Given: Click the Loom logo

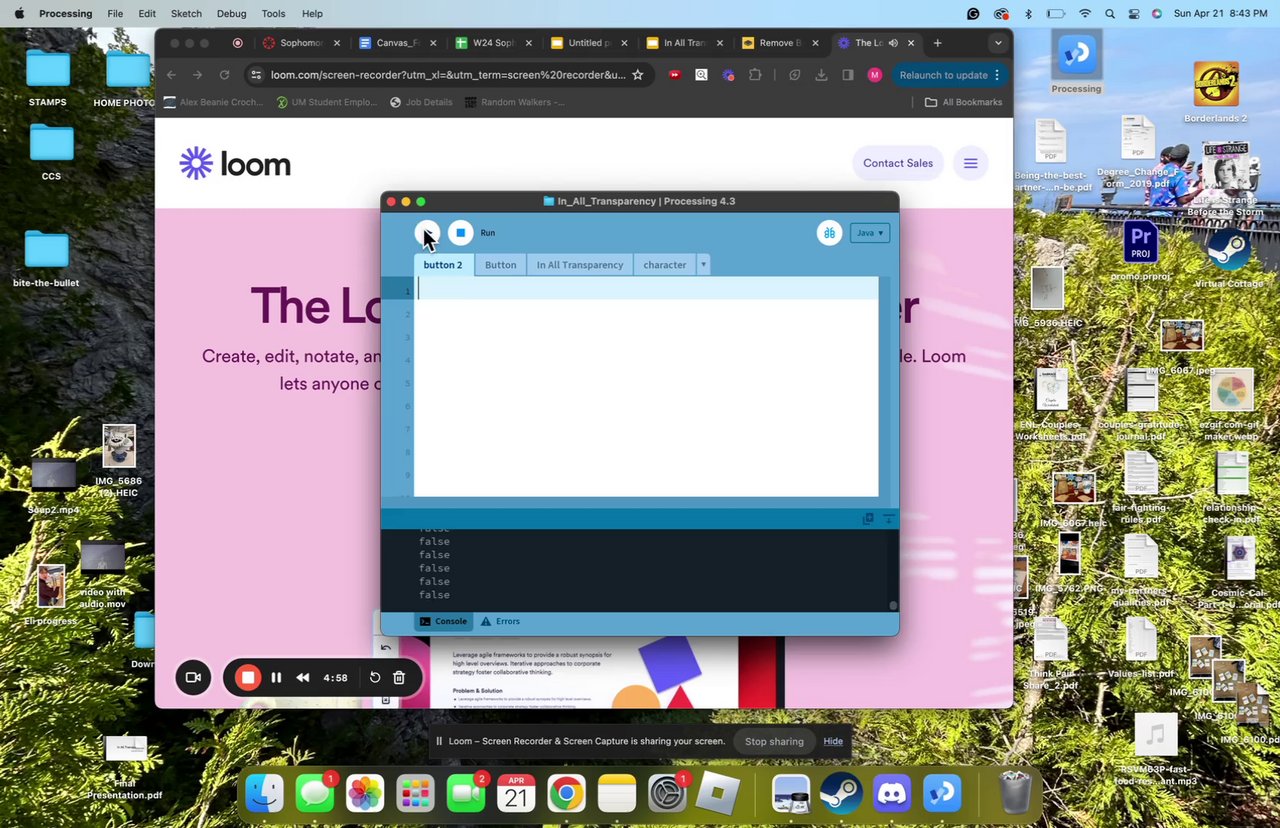Looking at the screenshot, I should 235,163.
